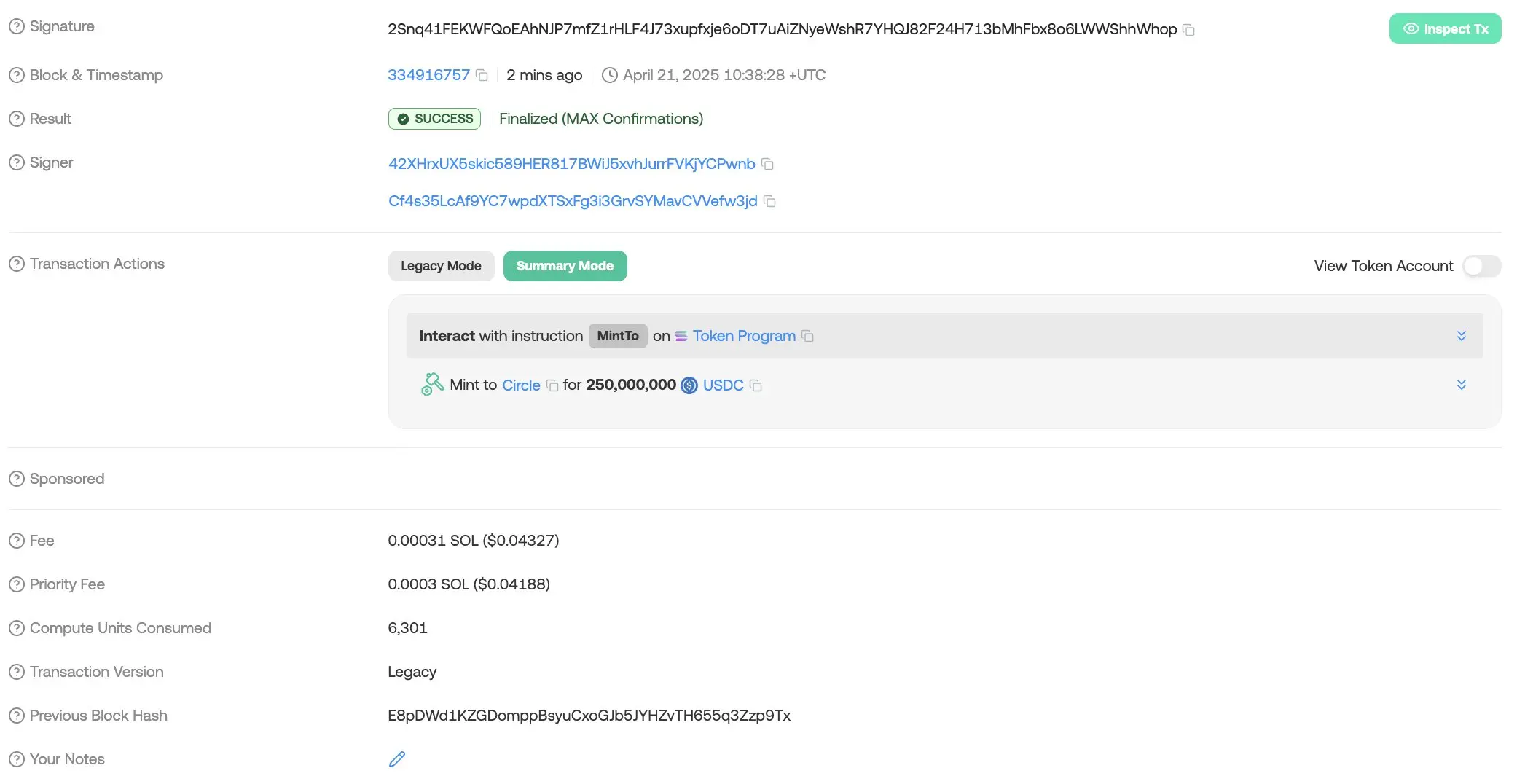Switch to Legacy Mode
Image resolution: width=1517 pixels, height=784 pixels.
point(441,266)
